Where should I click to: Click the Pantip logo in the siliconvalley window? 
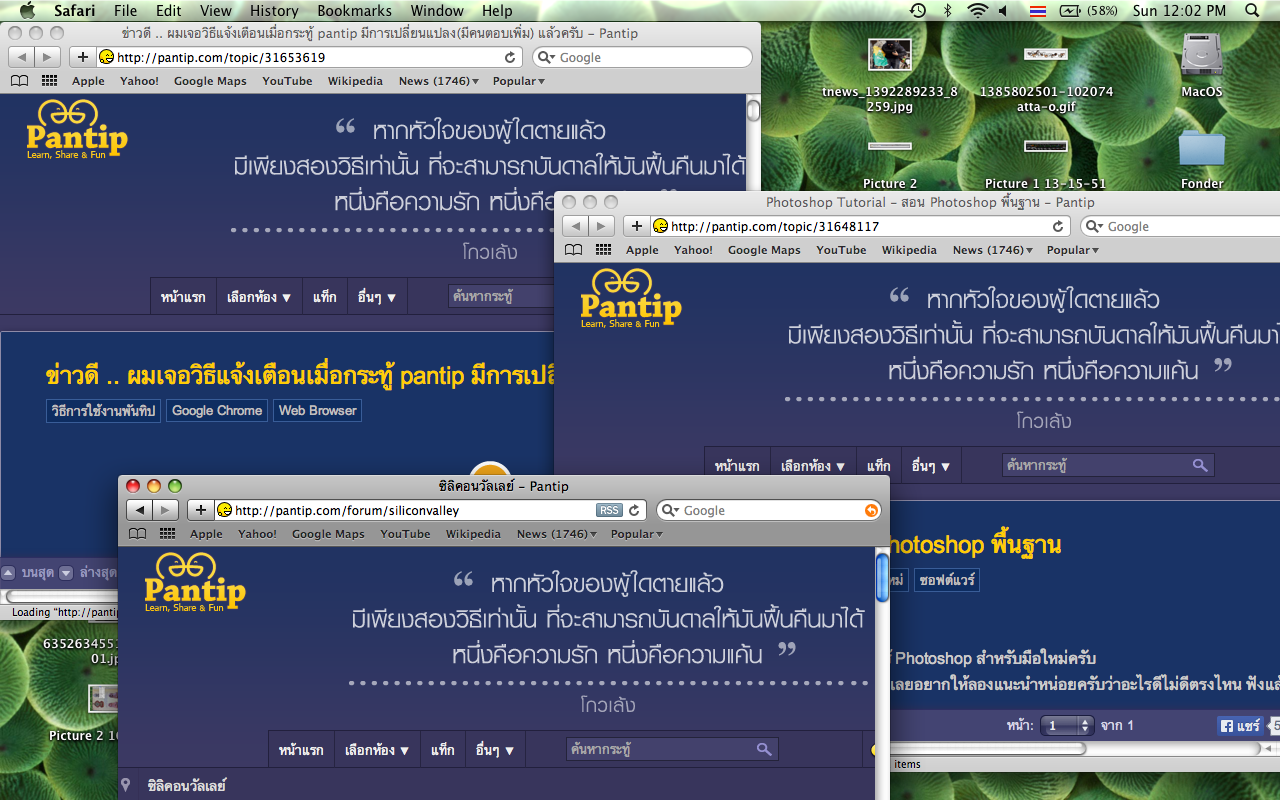[195, 582]
